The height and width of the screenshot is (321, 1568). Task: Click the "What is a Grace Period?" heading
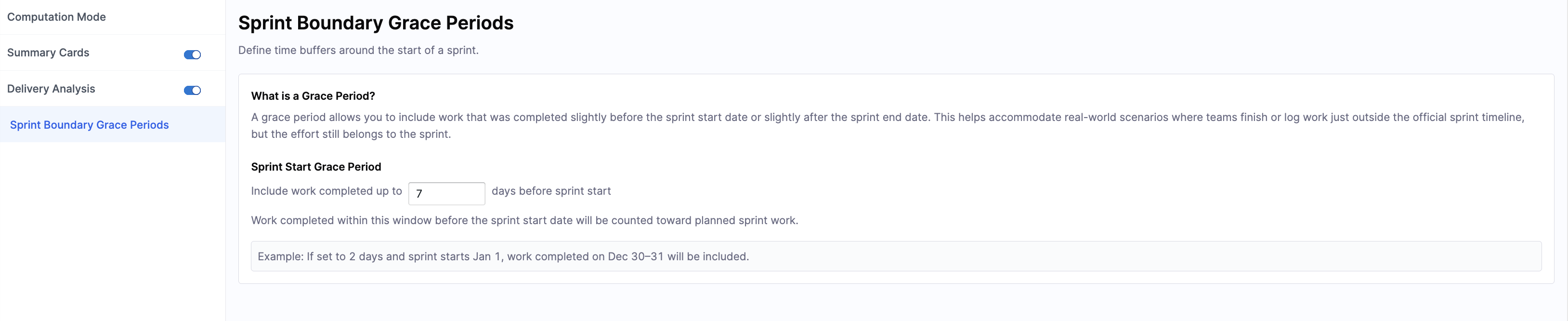(x=313, y=96)
